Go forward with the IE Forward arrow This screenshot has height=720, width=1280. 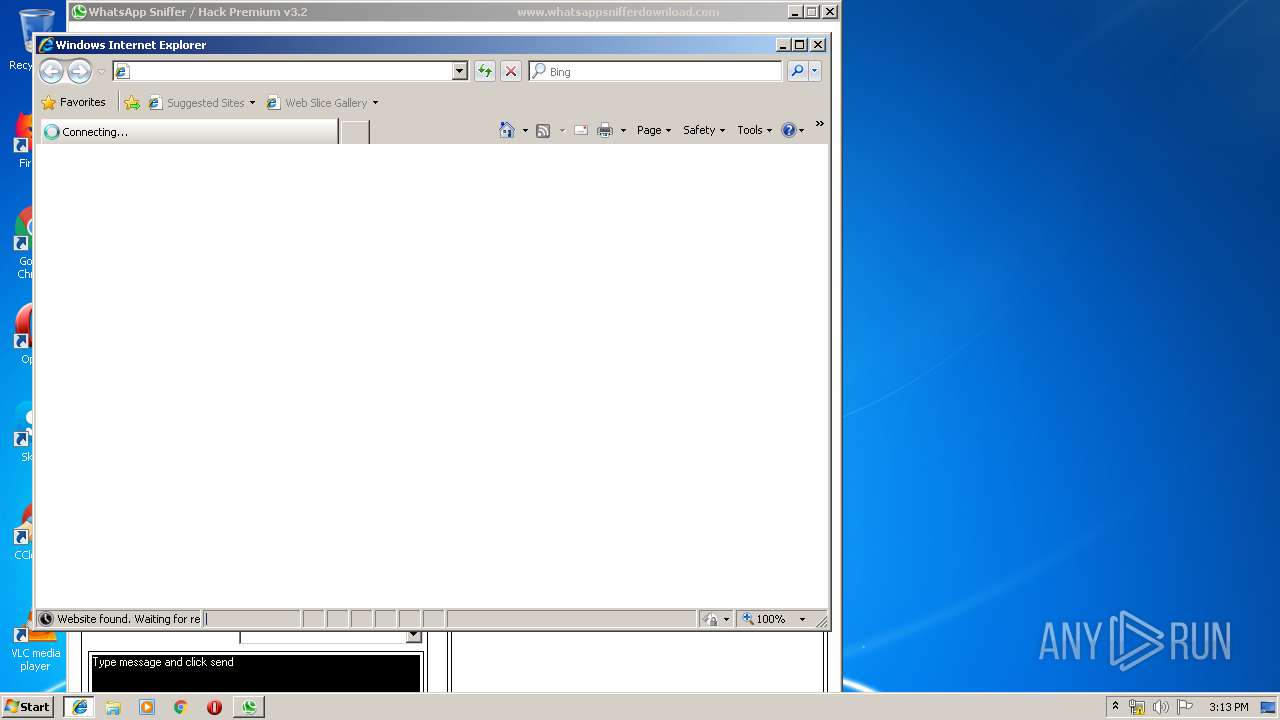click(79, 71)
